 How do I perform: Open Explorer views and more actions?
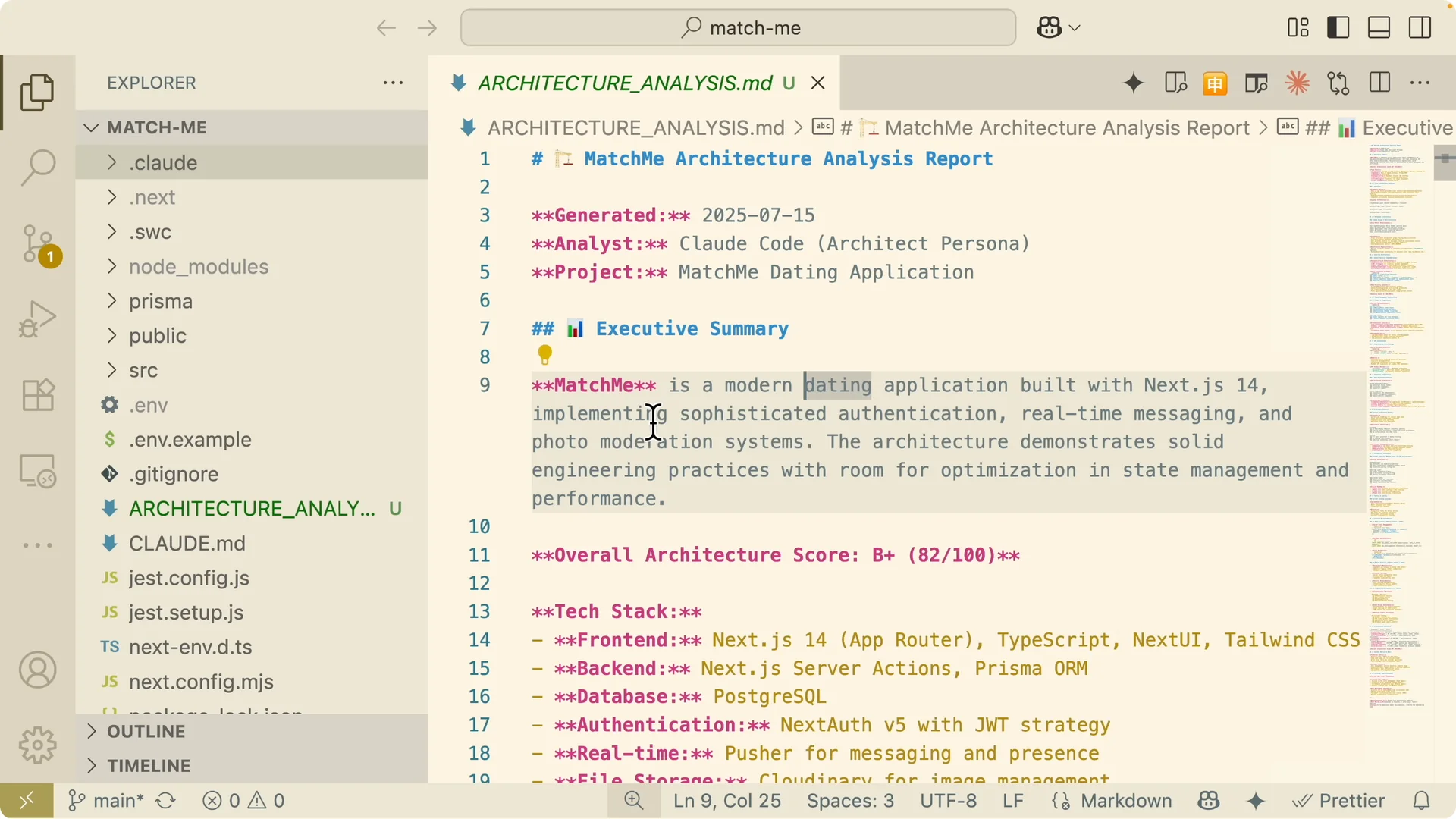[x=393, y=83]
